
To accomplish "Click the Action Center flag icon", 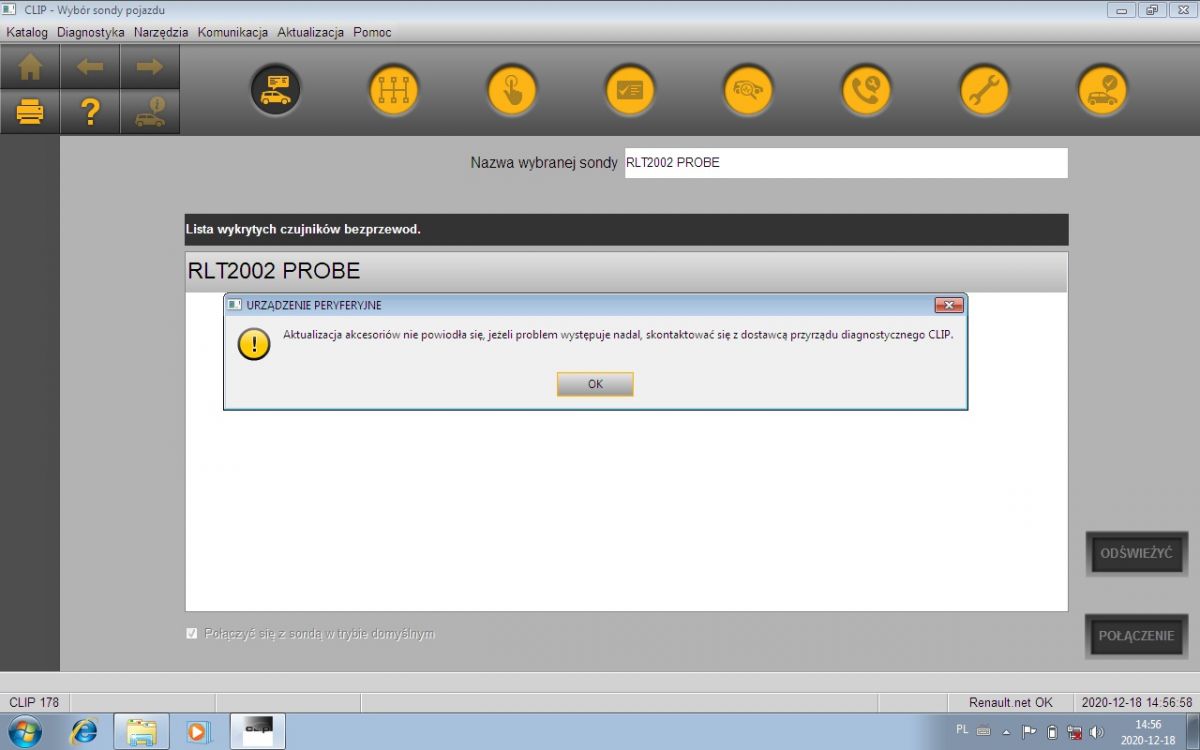I will tap(1029, 731).
